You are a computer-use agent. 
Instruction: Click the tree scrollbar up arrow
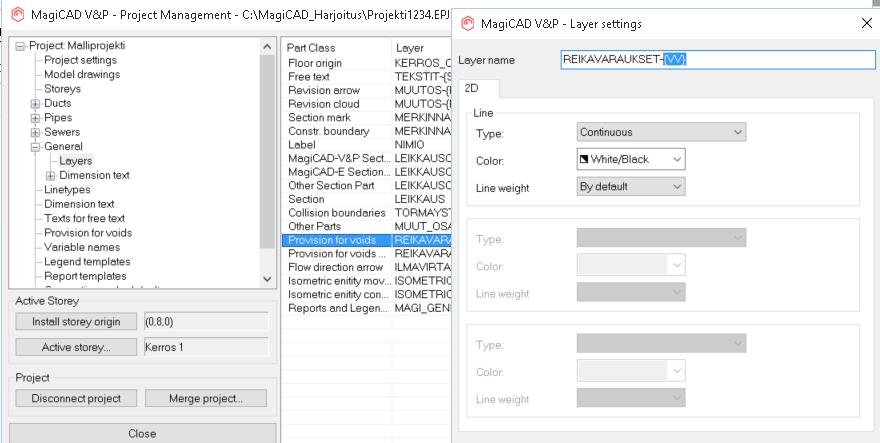(267, 47)
